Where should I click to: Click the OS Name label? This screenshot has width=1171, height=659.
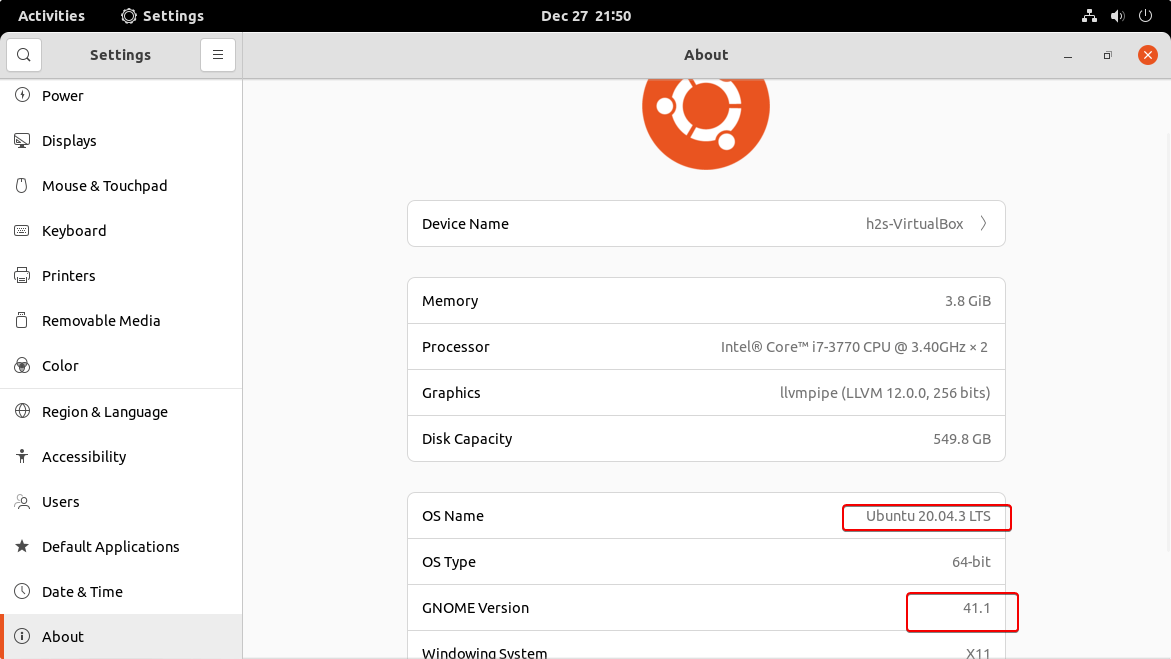pyautogui.click(x=453, y=516)
